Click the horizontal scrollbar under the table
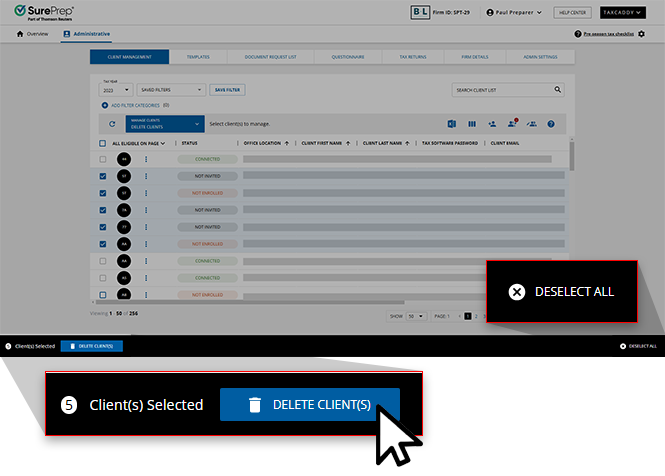Image resolution: width=665 pixels, height=476 pixels. (250, 302)
